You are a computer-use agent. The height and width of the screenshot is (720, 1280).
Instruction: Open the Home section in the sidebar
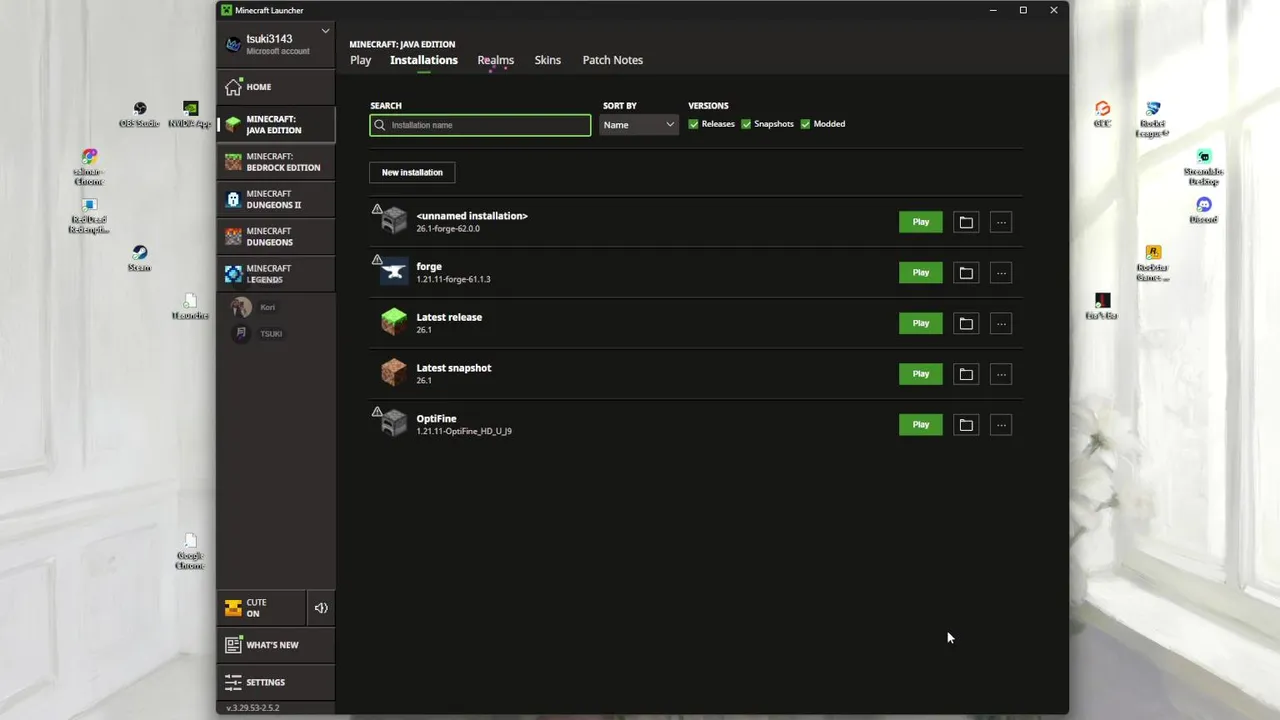pyautogui.click(x=276, y=87)
